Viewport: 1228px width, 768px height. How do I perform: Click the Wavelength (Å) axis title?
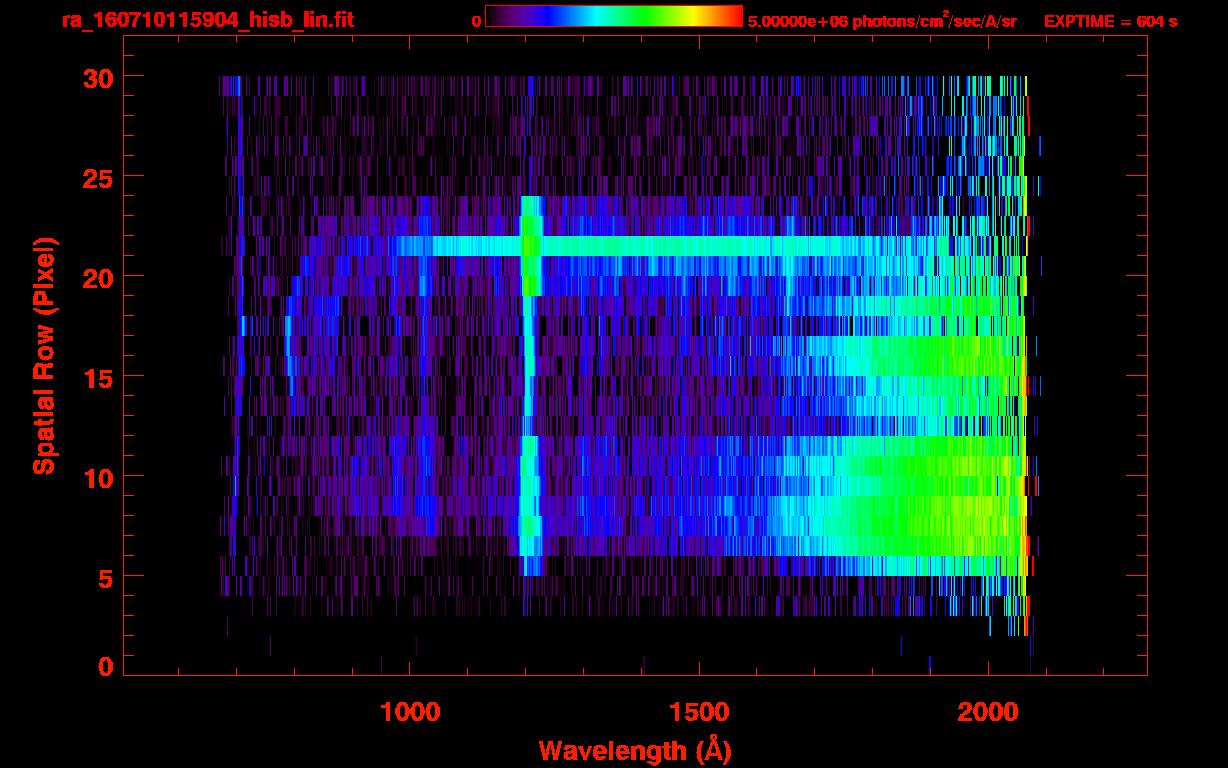pos(635,750)
